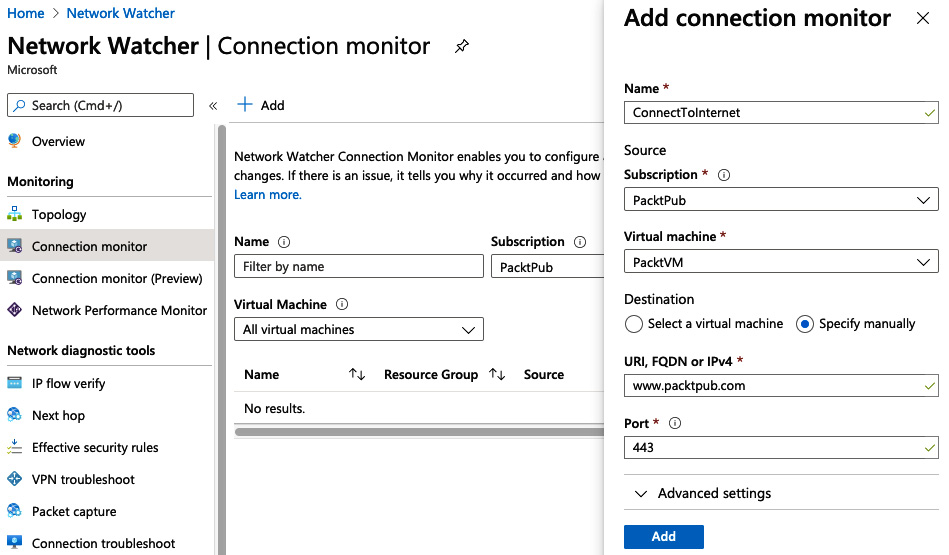Screen dimensions: 949x555
Task: Open Next hop tool
Action: [58, 416]
